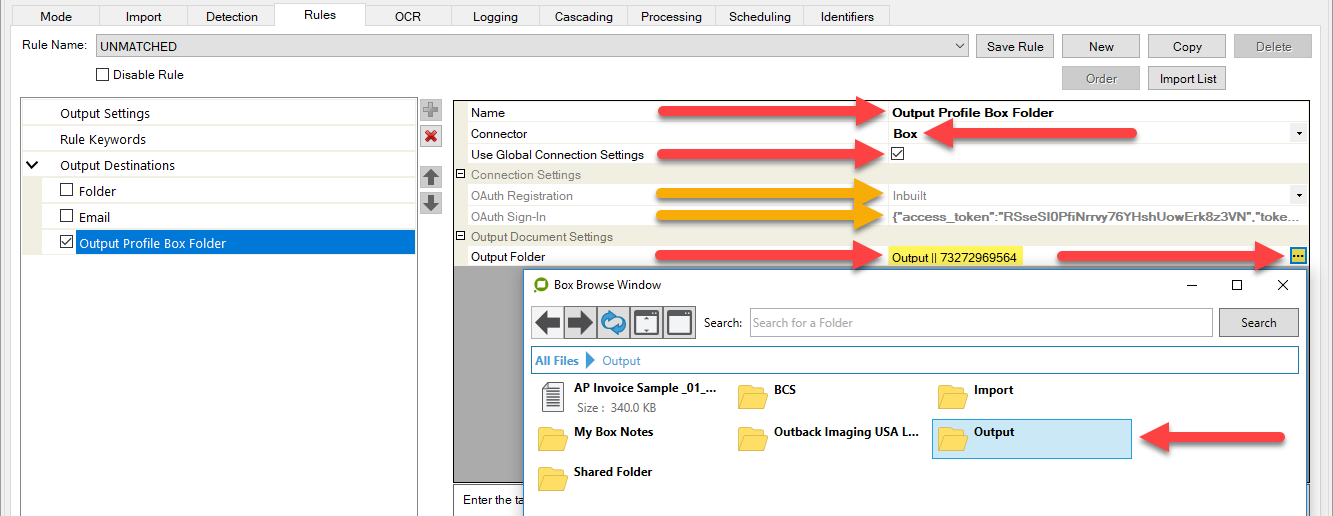This screenshot has height=516, width=1333.
Task: Check the Email output destination
Action: point(67,217)
